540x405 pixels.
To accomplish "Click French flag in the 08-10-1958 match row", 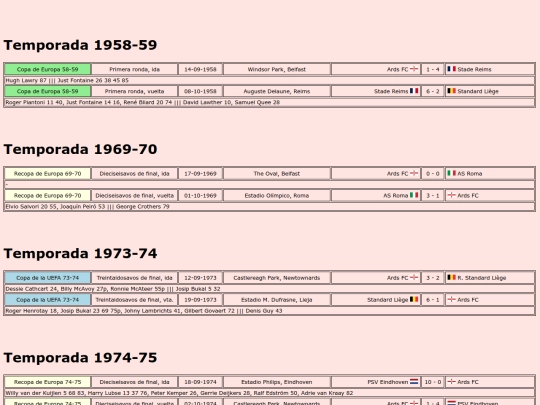I will 414,91.
